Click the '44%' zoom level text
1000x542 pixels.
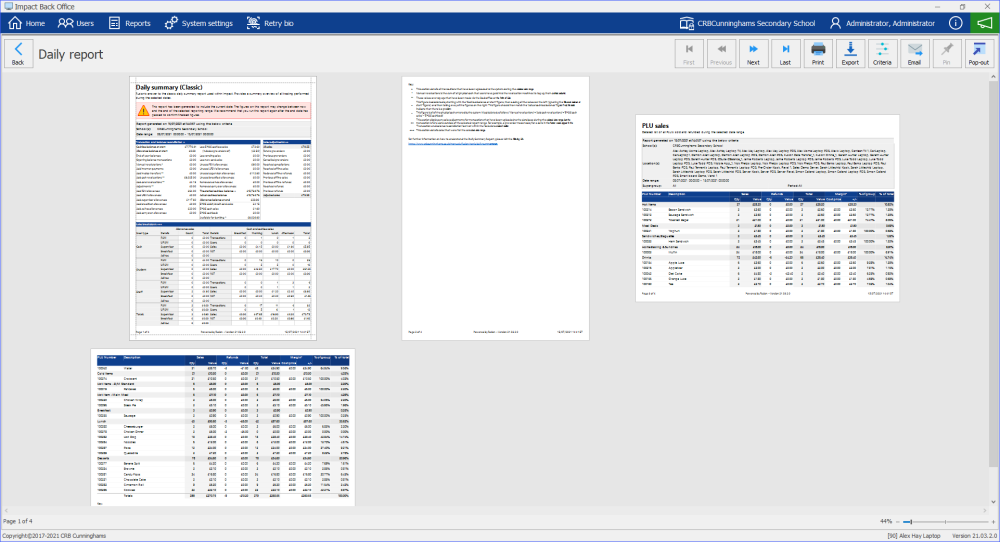click(x=885, y=522)
